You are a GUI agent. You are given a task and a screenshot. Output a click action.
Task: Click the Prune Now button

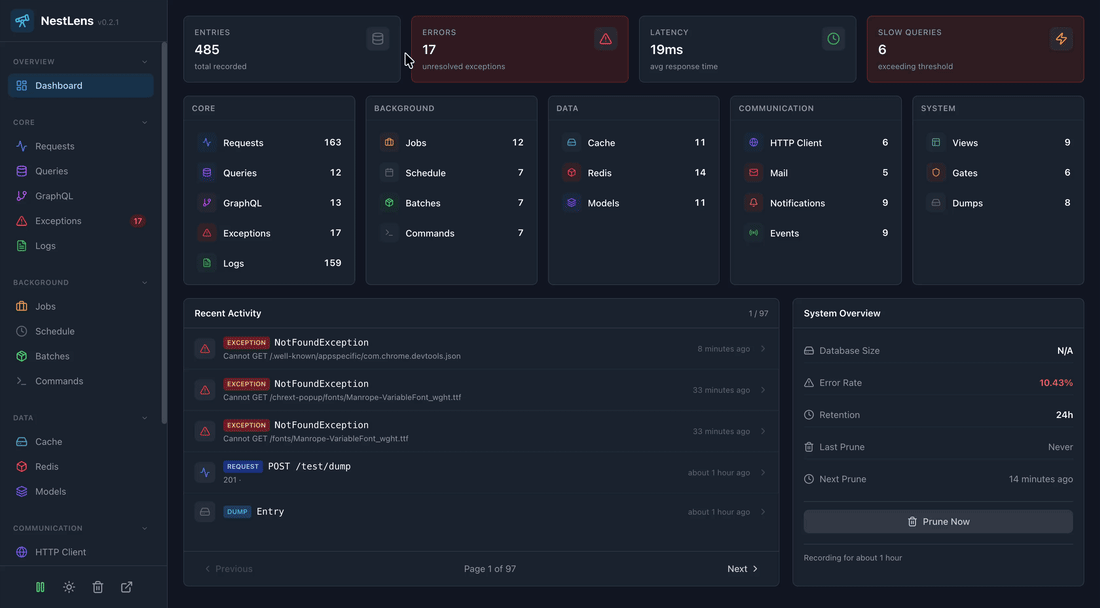pyautogui.click(x=938, y=521)
